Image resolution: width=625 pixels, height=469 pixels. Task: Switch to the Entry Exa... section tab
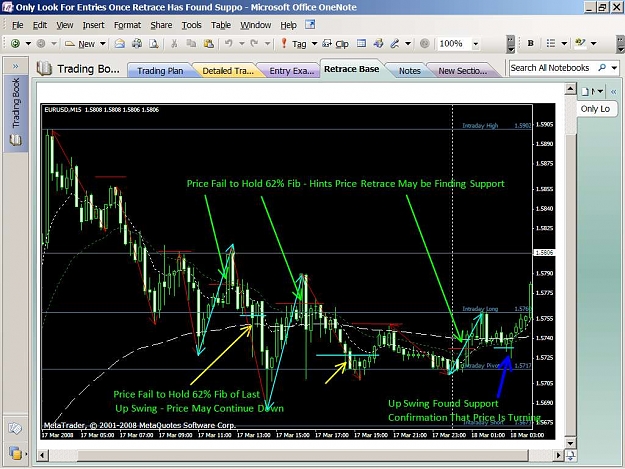(x=291, y=71)
